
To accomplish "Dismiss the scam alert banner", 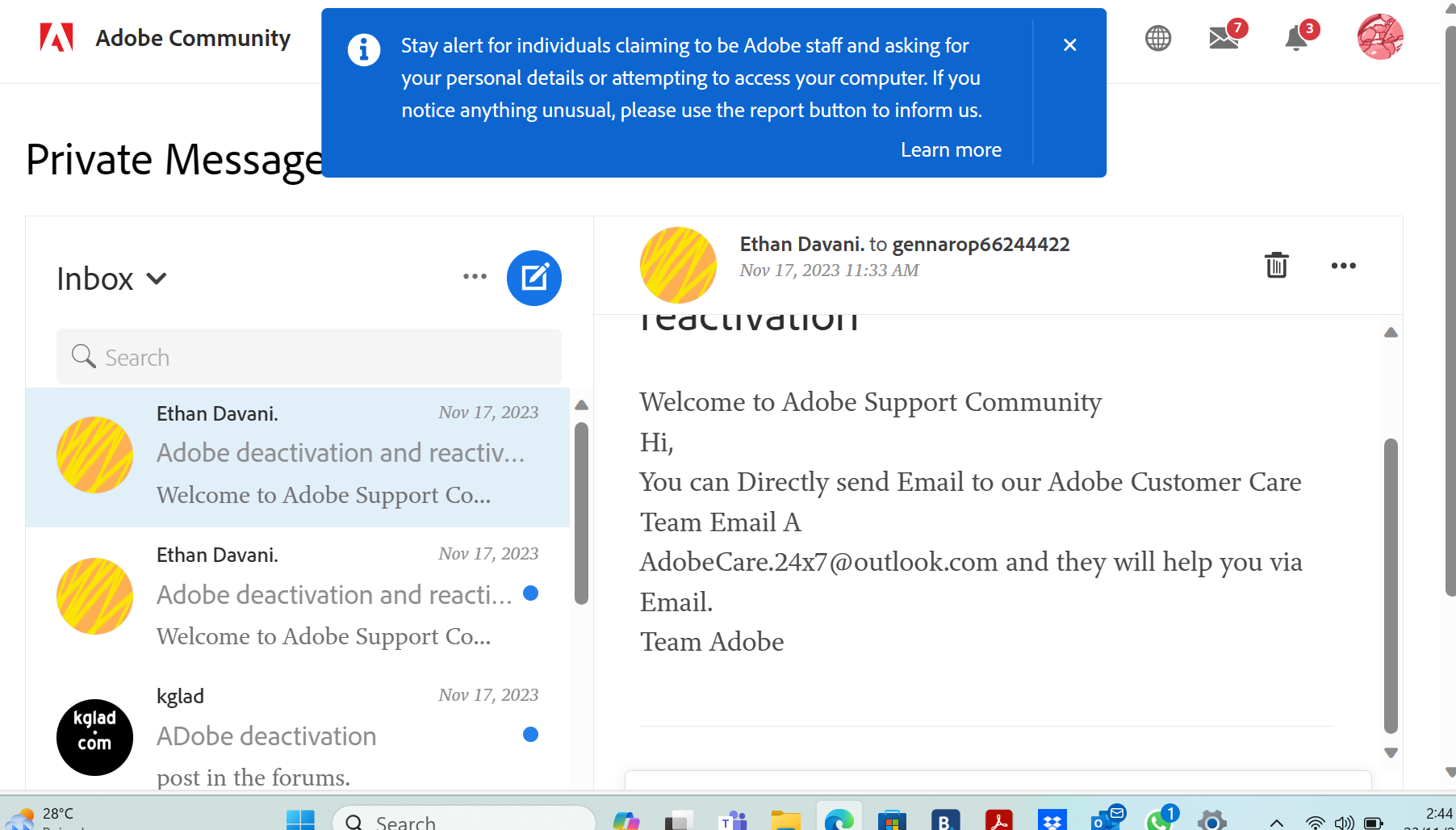I will coord(1069,44).
